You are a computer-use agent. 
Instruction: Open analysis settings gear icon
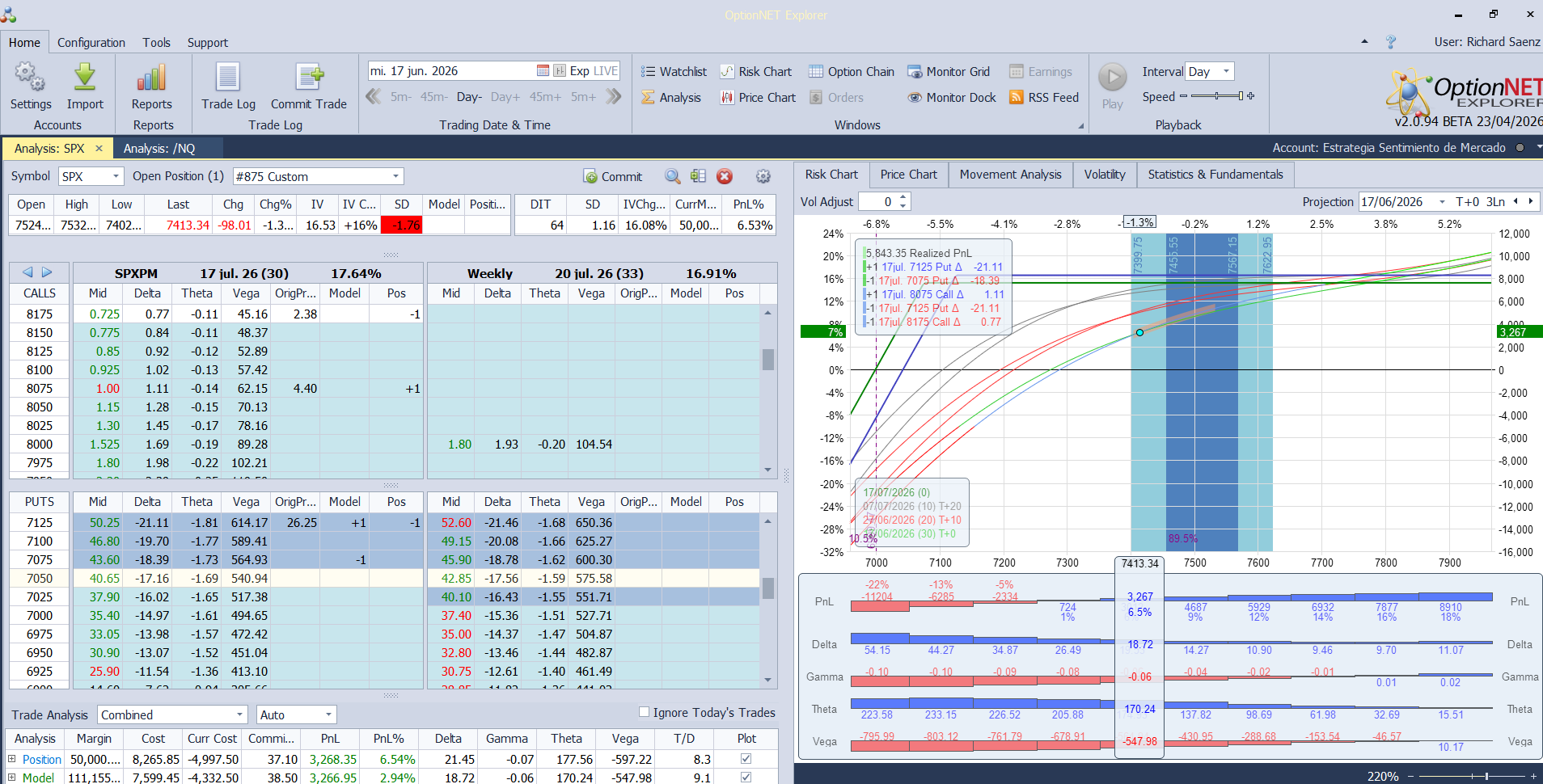click(763, 176)
